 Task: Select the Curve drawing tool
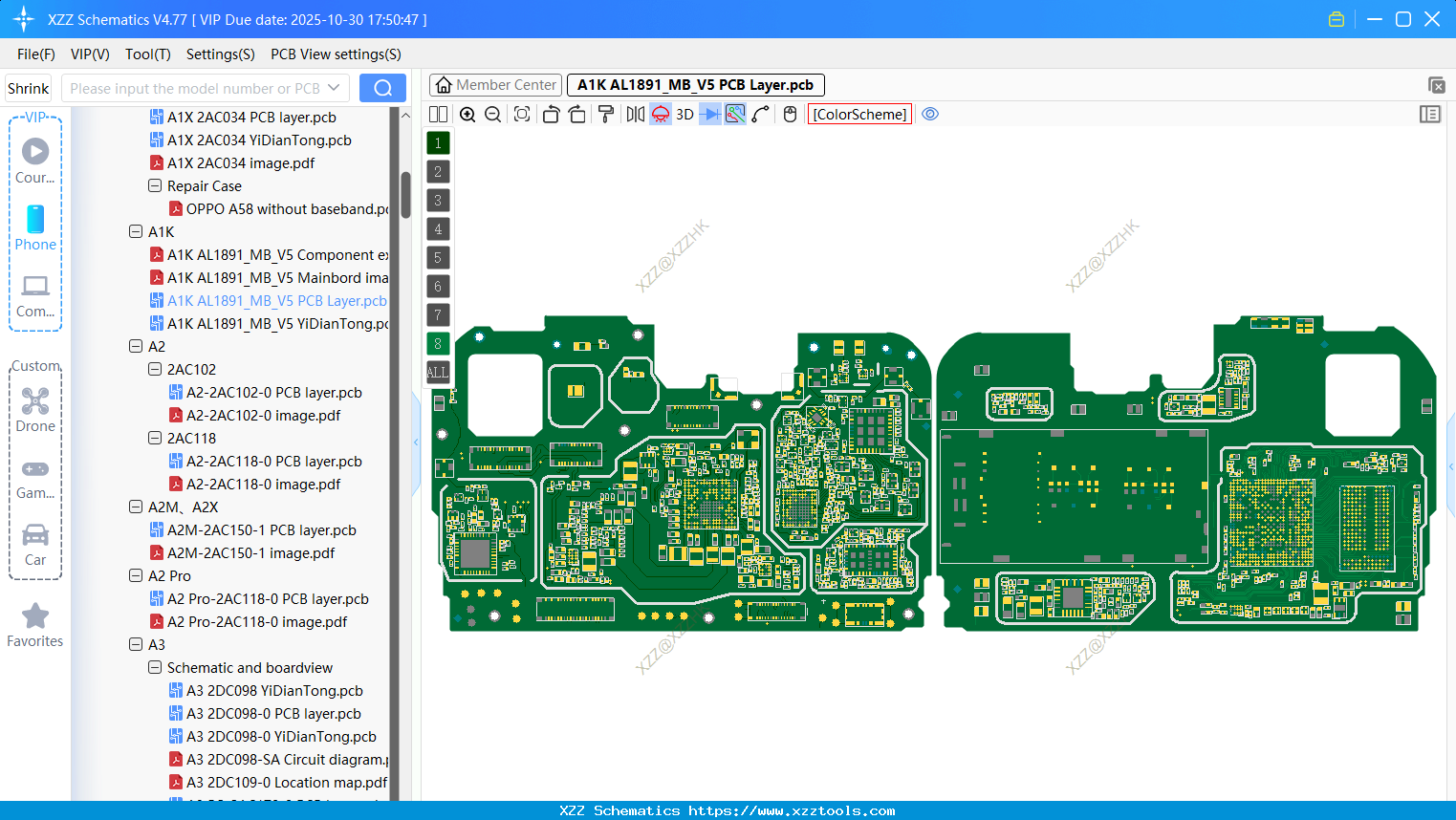759,113
